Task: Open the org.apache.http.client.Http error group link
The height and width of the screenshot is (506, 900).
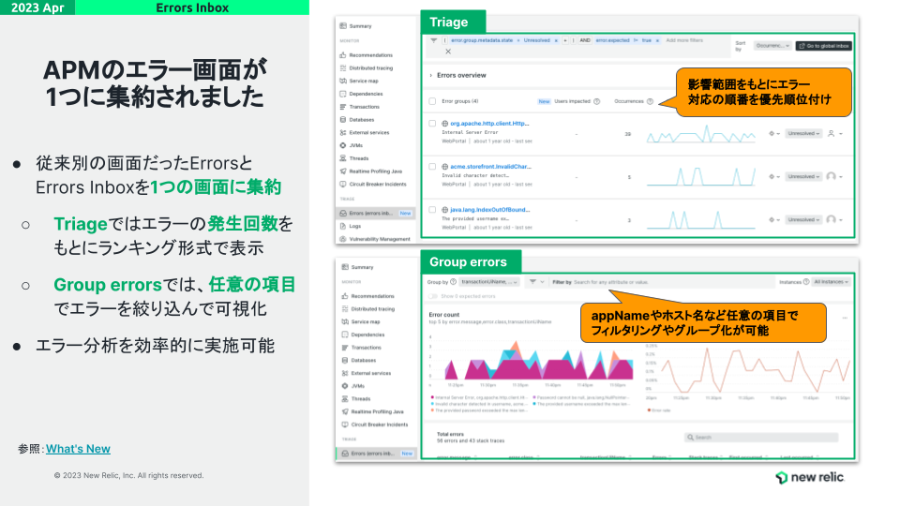Action: [490, 123]
